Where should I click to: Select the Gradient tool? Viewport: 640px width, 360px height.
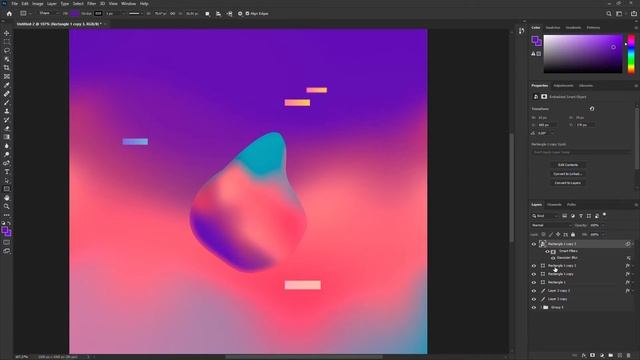point(7,137)
